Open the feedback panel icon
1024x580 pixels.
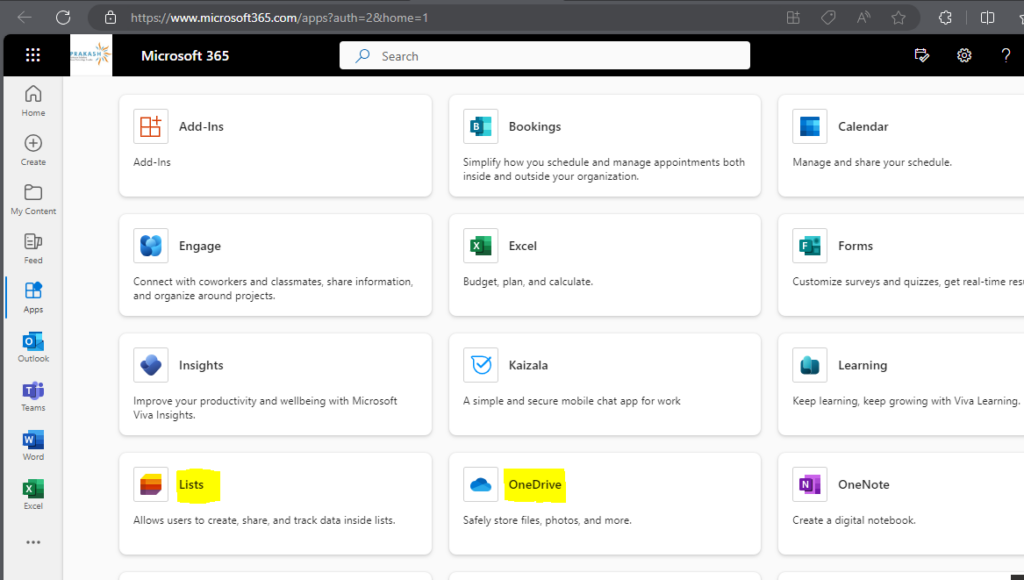pos(921,55)
